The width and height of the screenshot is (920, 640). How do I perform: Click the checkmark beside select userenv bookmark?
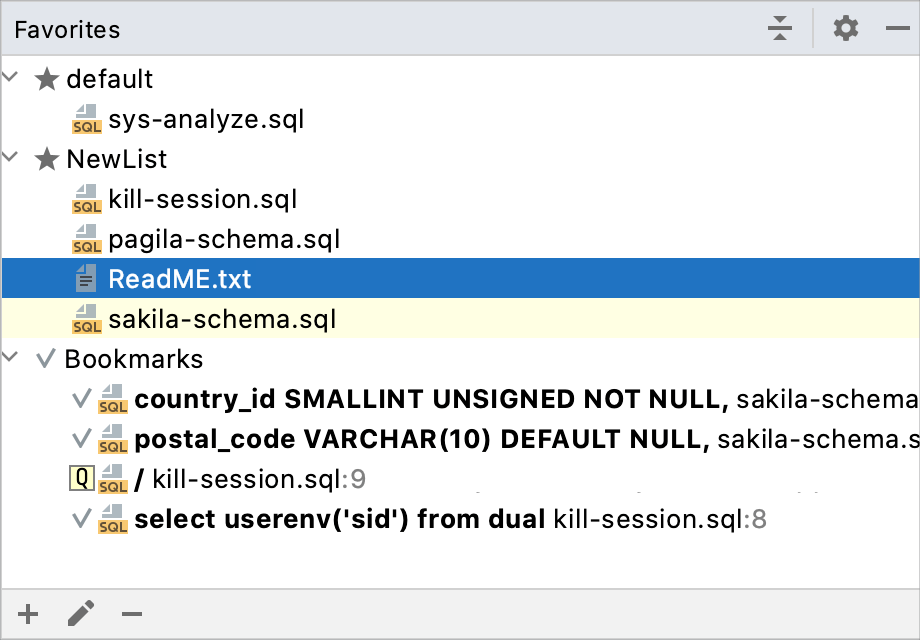click(82, 520)
